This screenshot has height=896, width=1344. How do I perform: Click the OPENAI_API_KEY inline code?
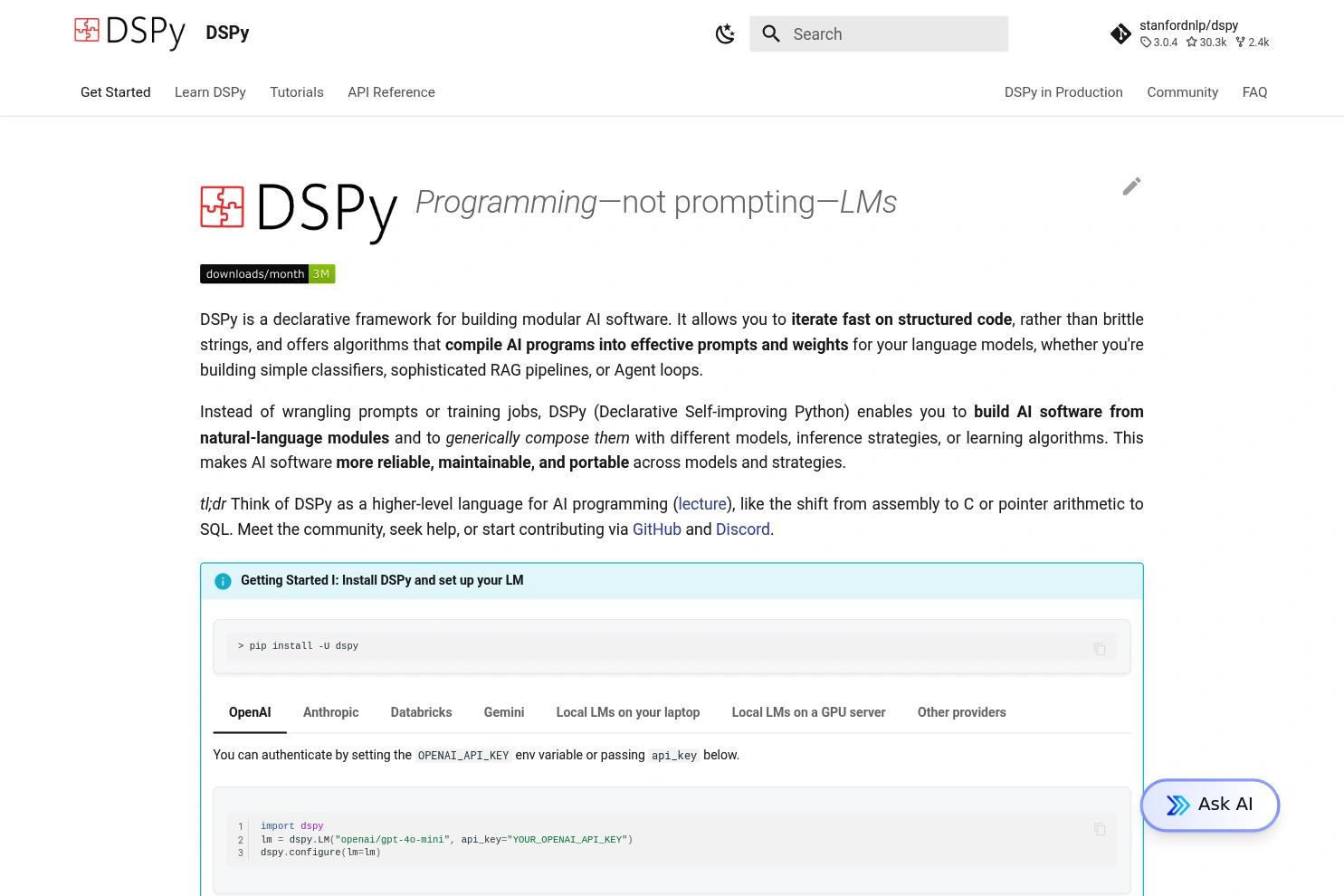coord(463,756)
